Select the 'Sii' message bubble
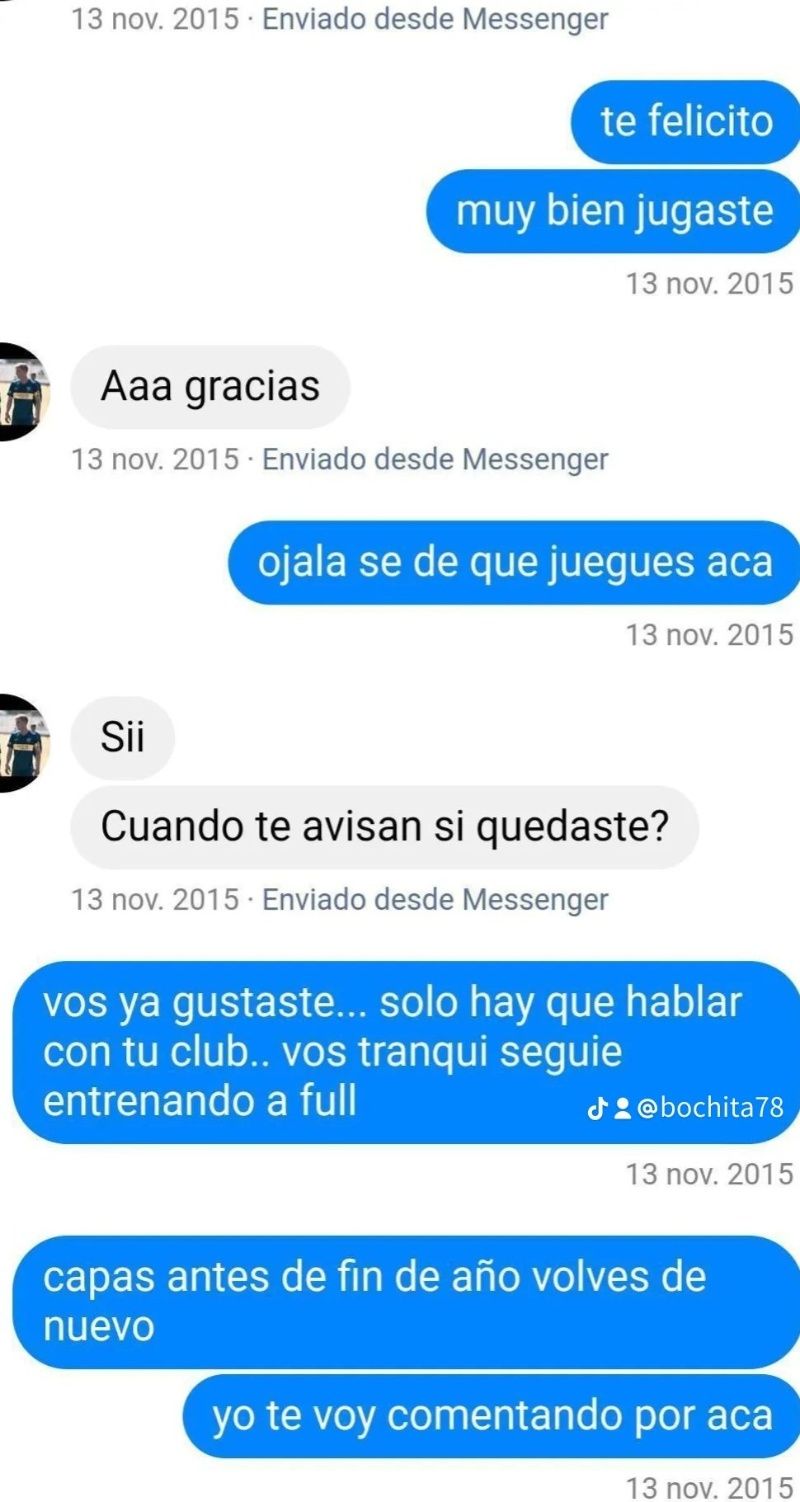Viewport: 800px width, 1502px height. (x=122, y=738)
